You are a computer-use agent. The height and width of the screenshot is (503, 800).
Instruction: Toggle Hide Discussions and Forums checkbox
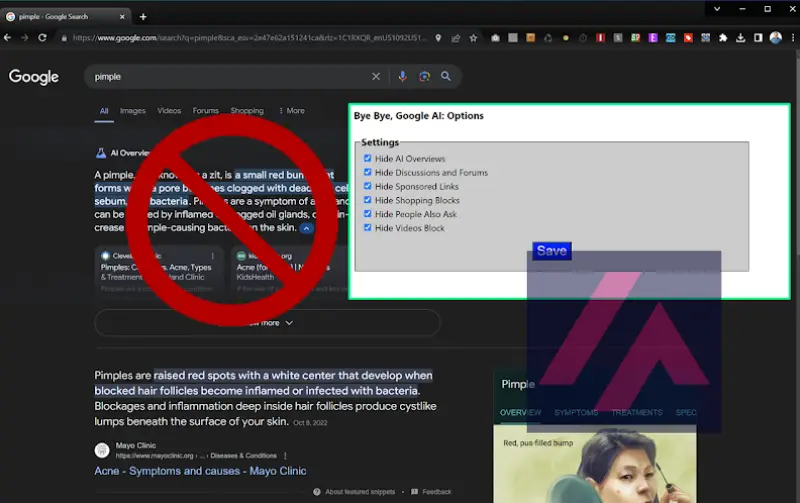[367, 172]
